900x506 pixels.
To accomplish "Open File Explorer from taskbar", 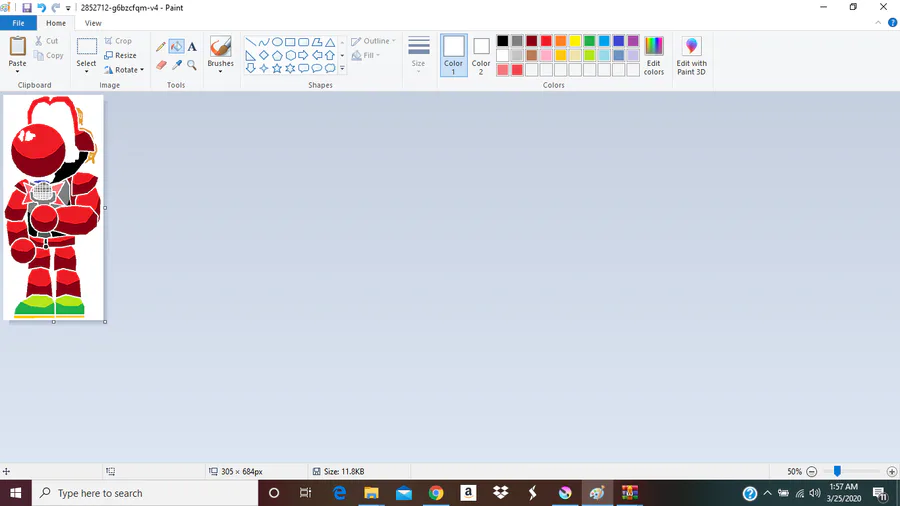I will coord(371,493).
